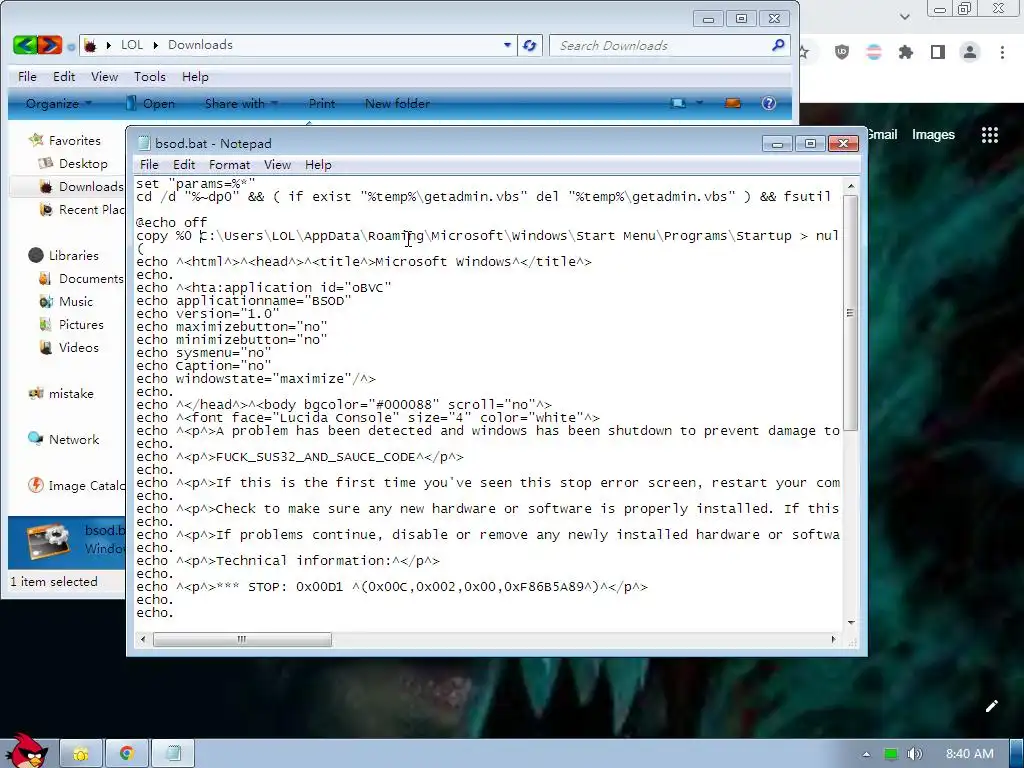Open Explorer help question mark icon
Viewport: 1024px width, 768px height.
769,103
